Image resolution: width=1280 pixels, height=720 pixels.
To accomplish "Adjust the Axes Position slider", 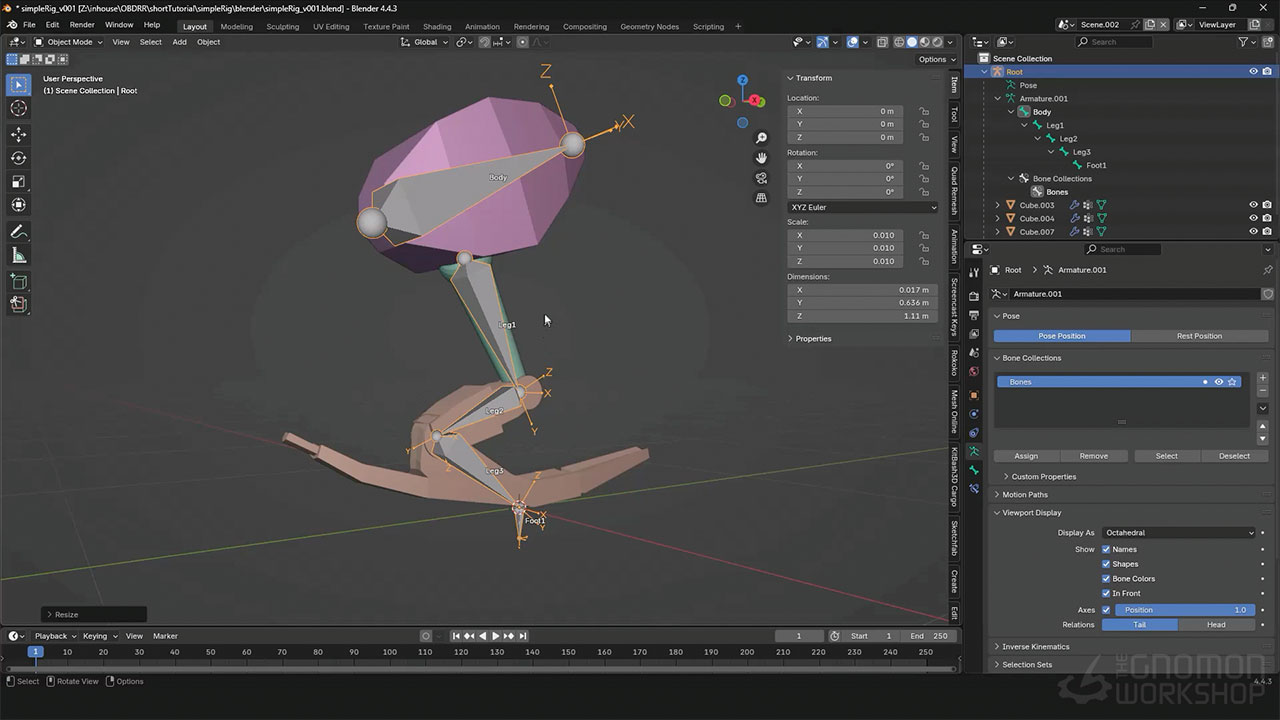I will click(1184, 610).
